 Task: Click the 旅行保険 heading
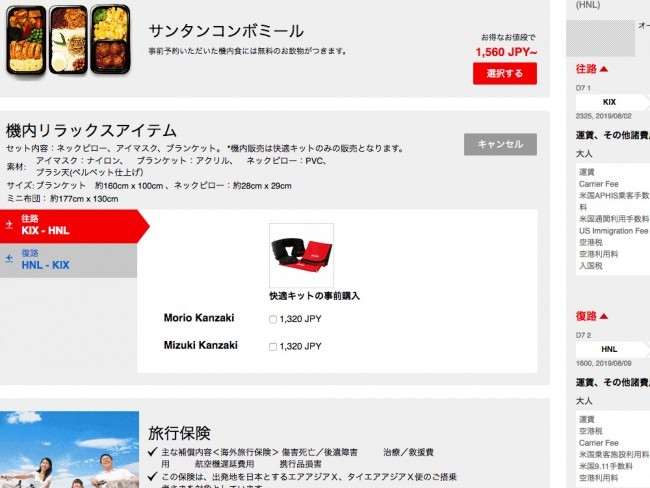[179, 433]
